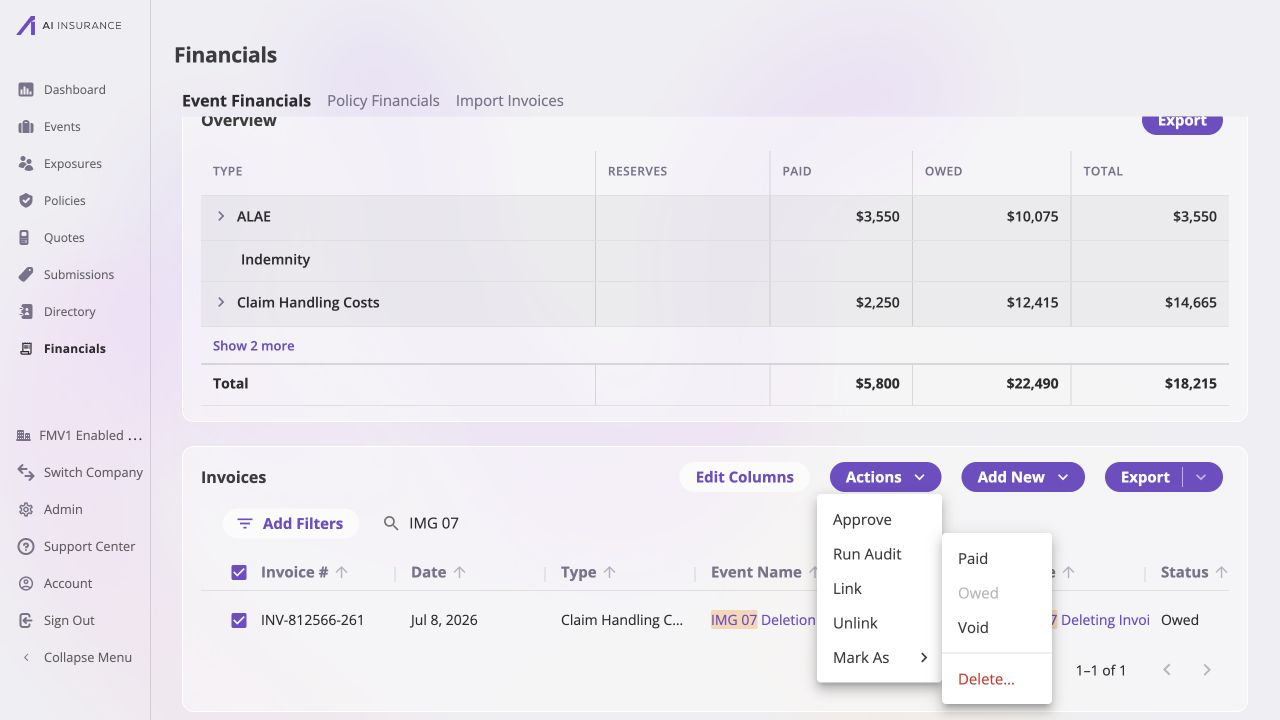This screenshot has height=720, width=1280.
Task: Click the Policies shield icon
Action: click(x=26, y=201)
